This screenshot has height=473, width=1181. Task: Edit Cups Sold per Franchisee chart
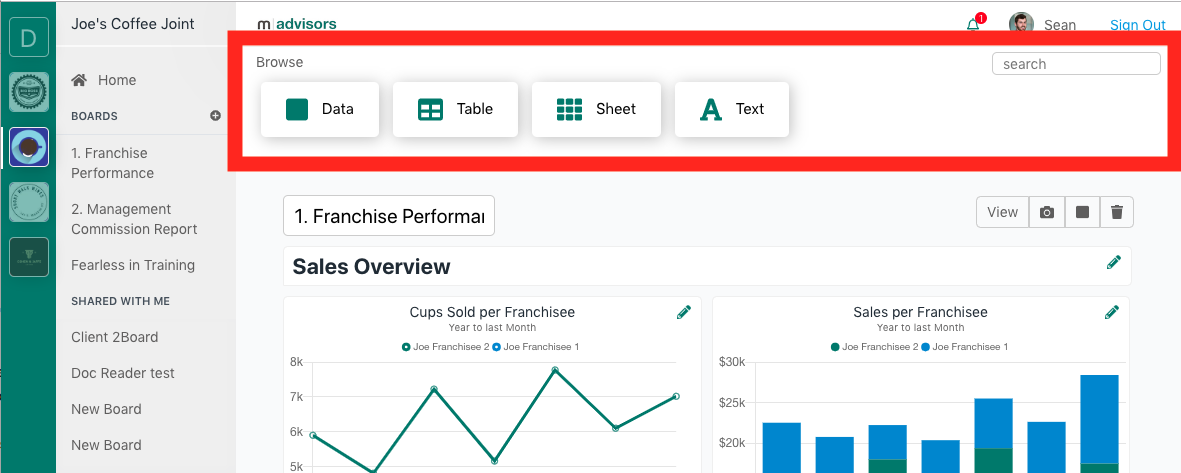pos(683,312)
